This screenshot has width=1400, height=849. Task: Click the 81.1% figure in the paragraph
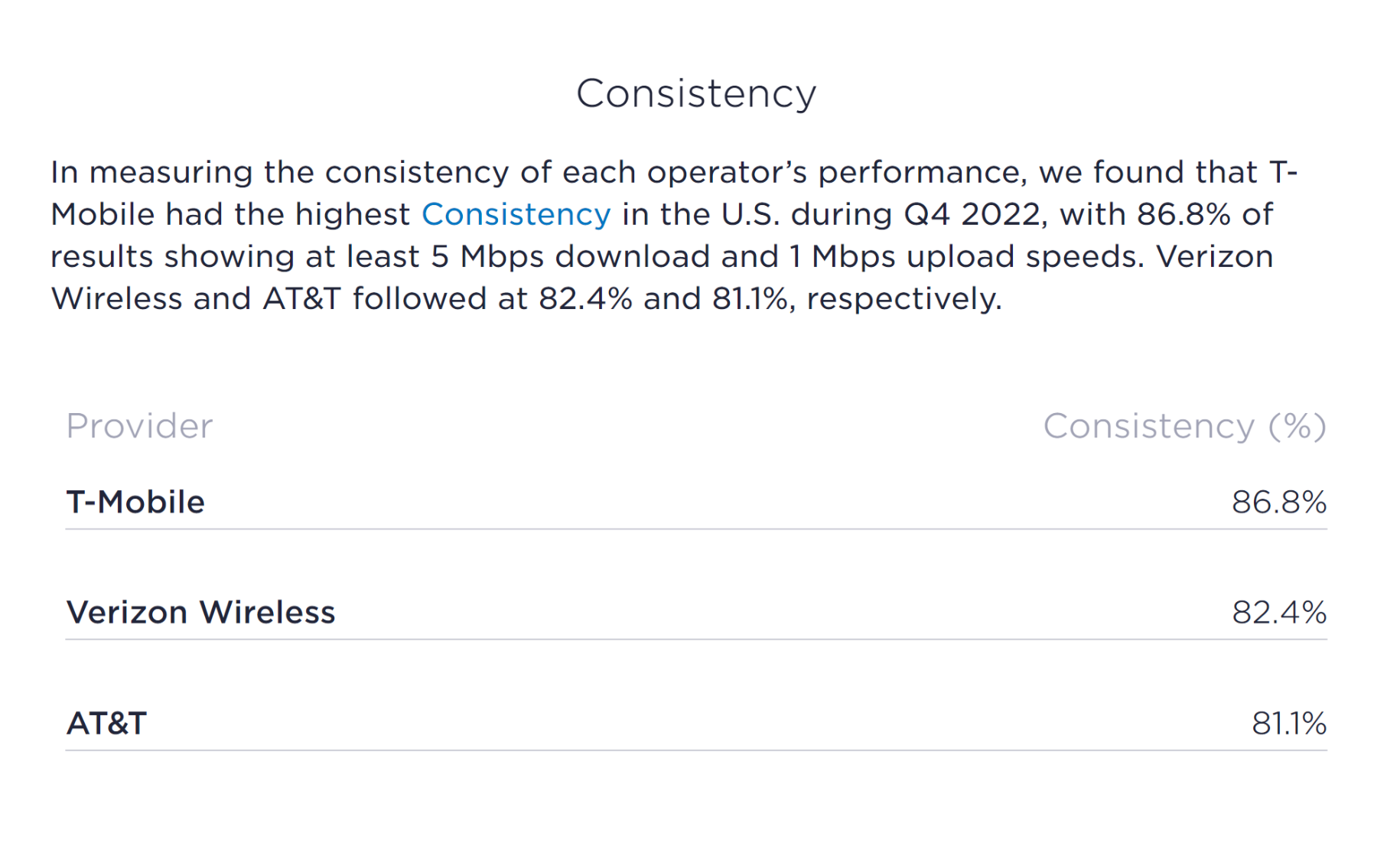click(x=750, y=298)
